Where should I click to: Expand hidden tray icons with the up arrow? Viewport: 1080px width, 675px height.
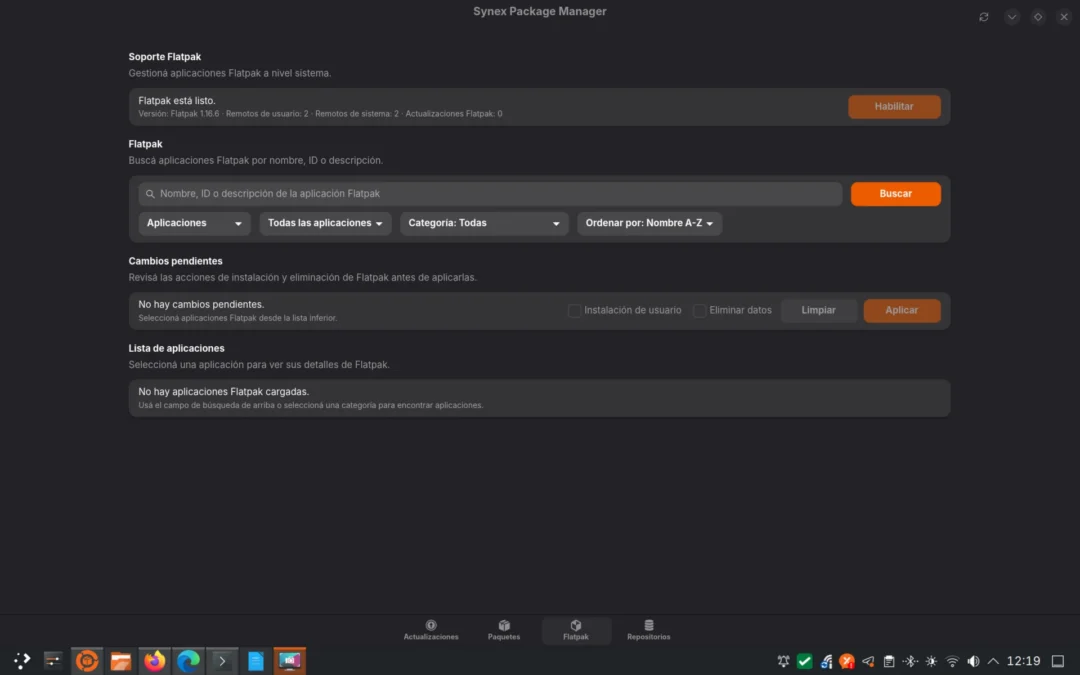point(993,661)
